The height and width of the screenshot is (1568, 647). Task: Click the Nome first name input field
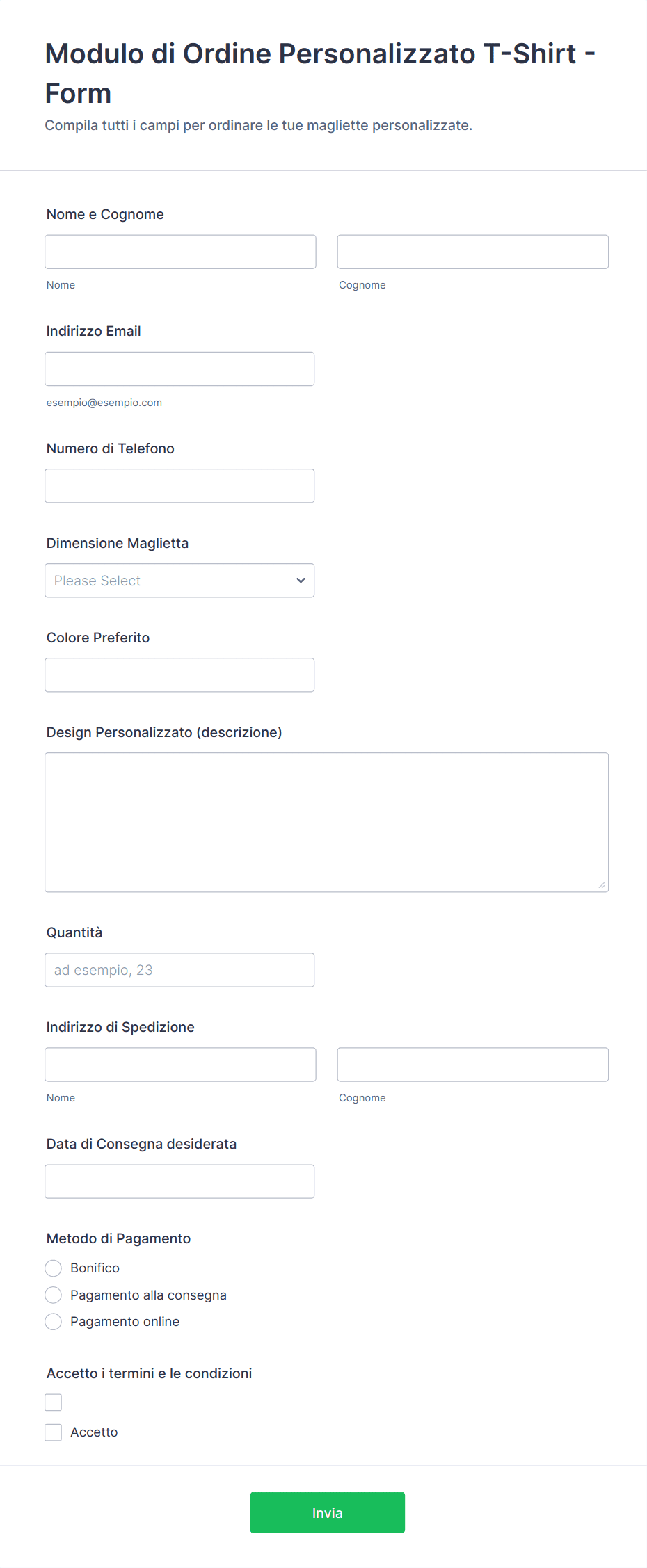pos(180,252)
